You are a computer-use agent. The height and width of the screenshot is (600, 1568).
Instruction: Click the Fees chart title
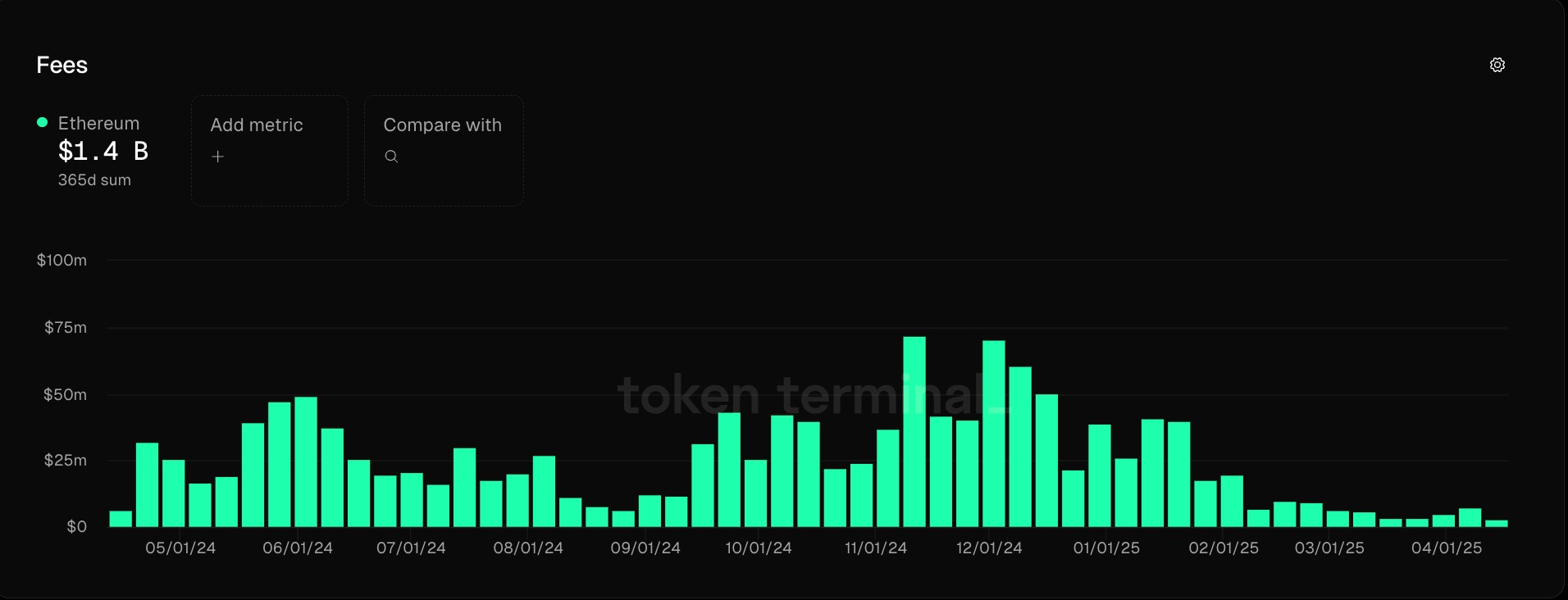(x=62, y=65)
